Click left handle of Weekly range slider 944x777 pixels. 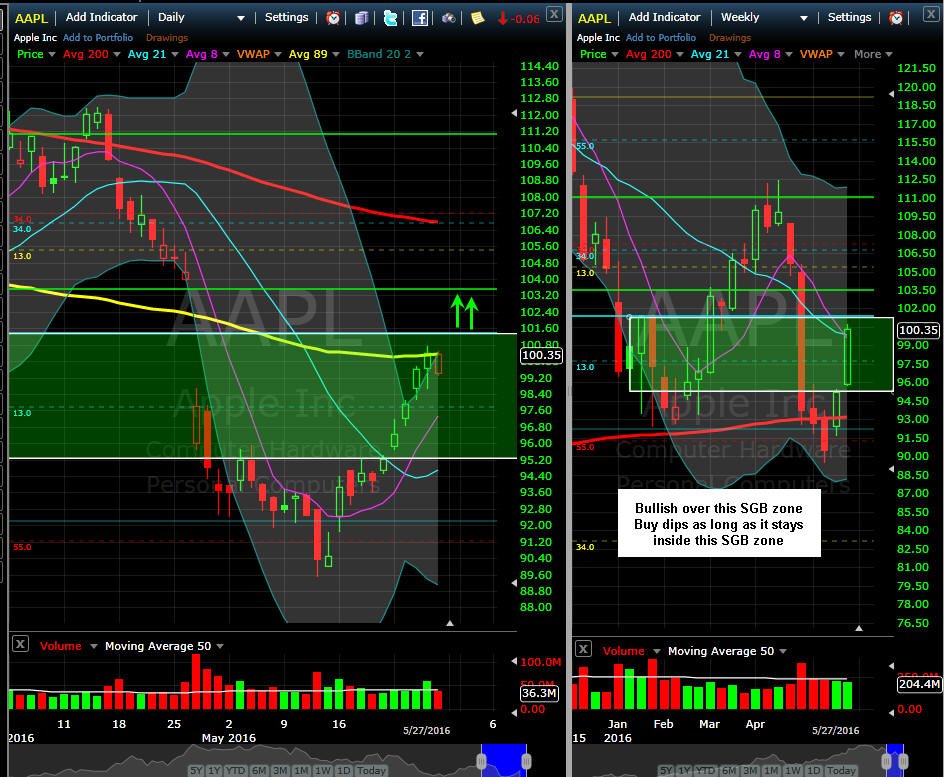point(887,761)
